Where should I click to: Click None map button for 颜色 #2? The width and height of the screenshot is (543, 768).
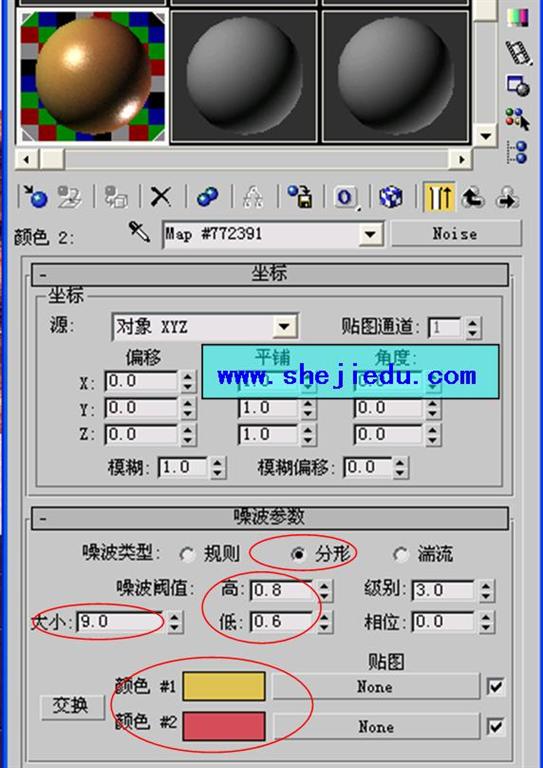pyautogui.click(x=375, y=726)
